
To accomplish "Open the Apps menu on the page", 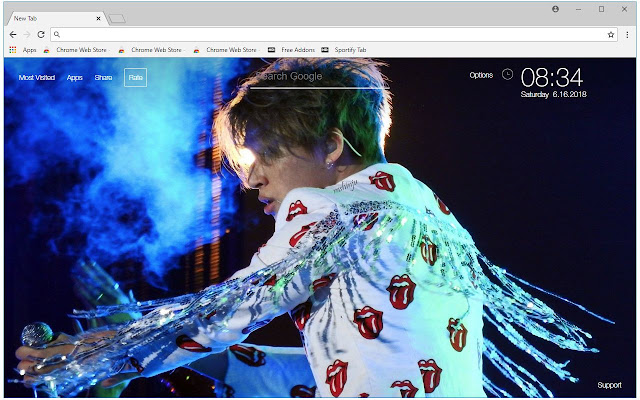I will pyautogui.click(x=75, y=78).
